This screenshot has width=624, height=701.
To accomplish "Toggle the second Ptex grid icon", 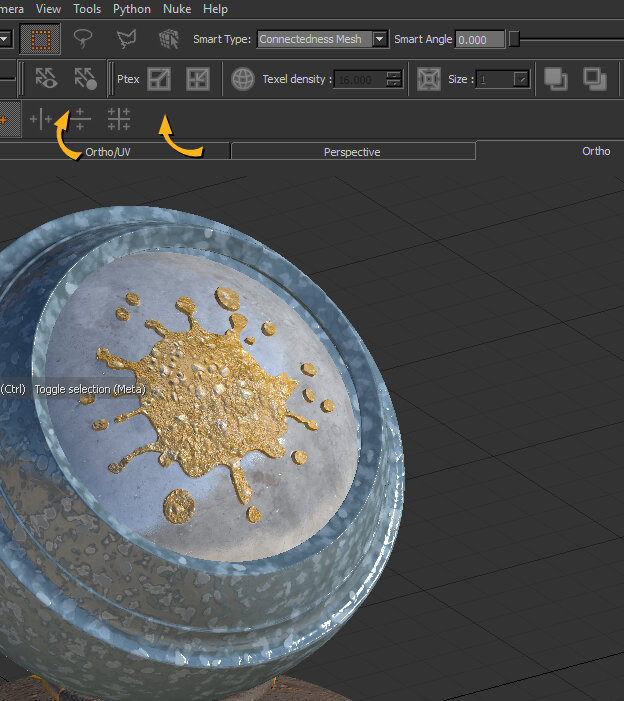I will pyautogui.click(x=198, y=79).
